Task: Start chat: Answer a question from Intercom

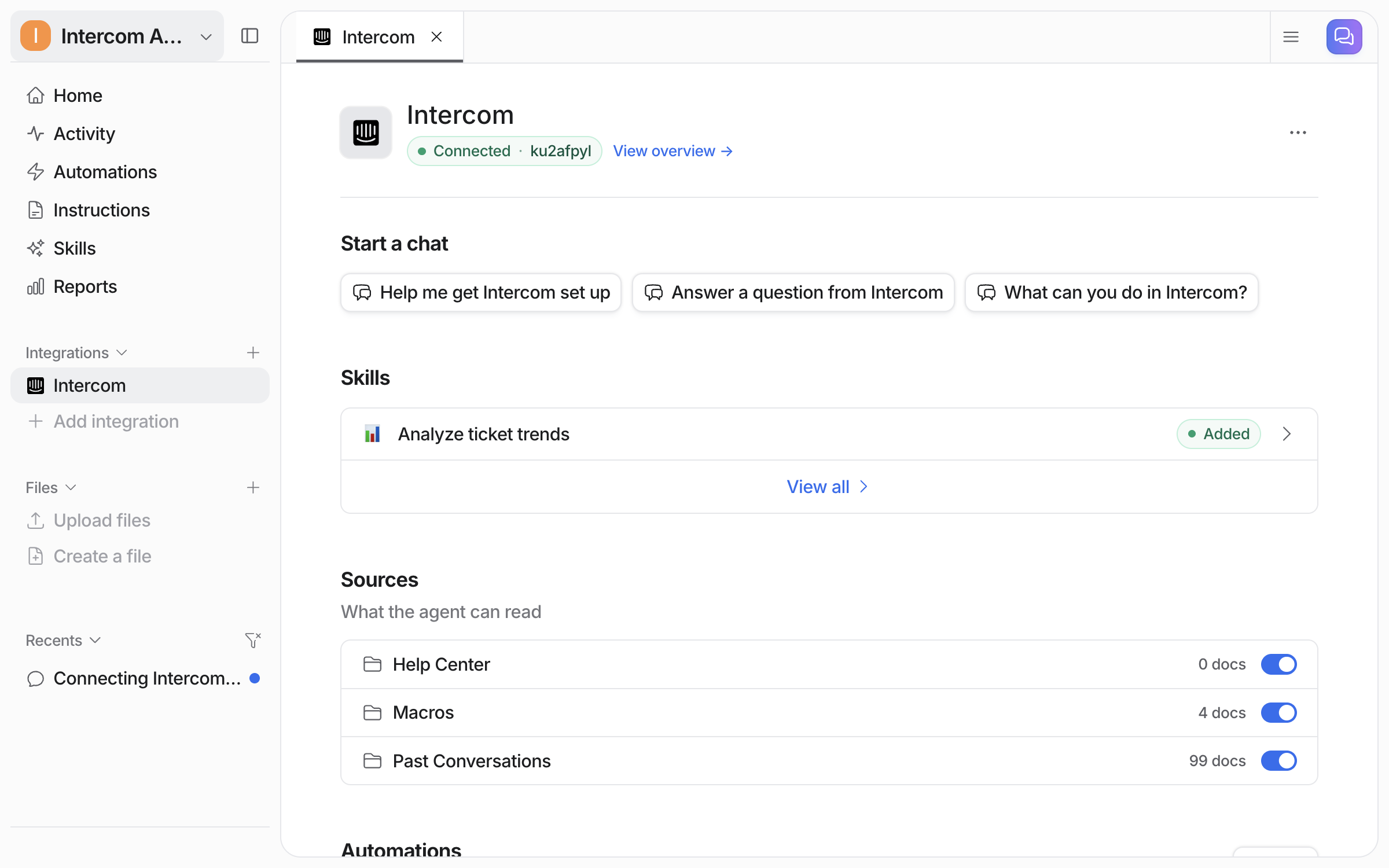Action: click(x=793, y=292)
